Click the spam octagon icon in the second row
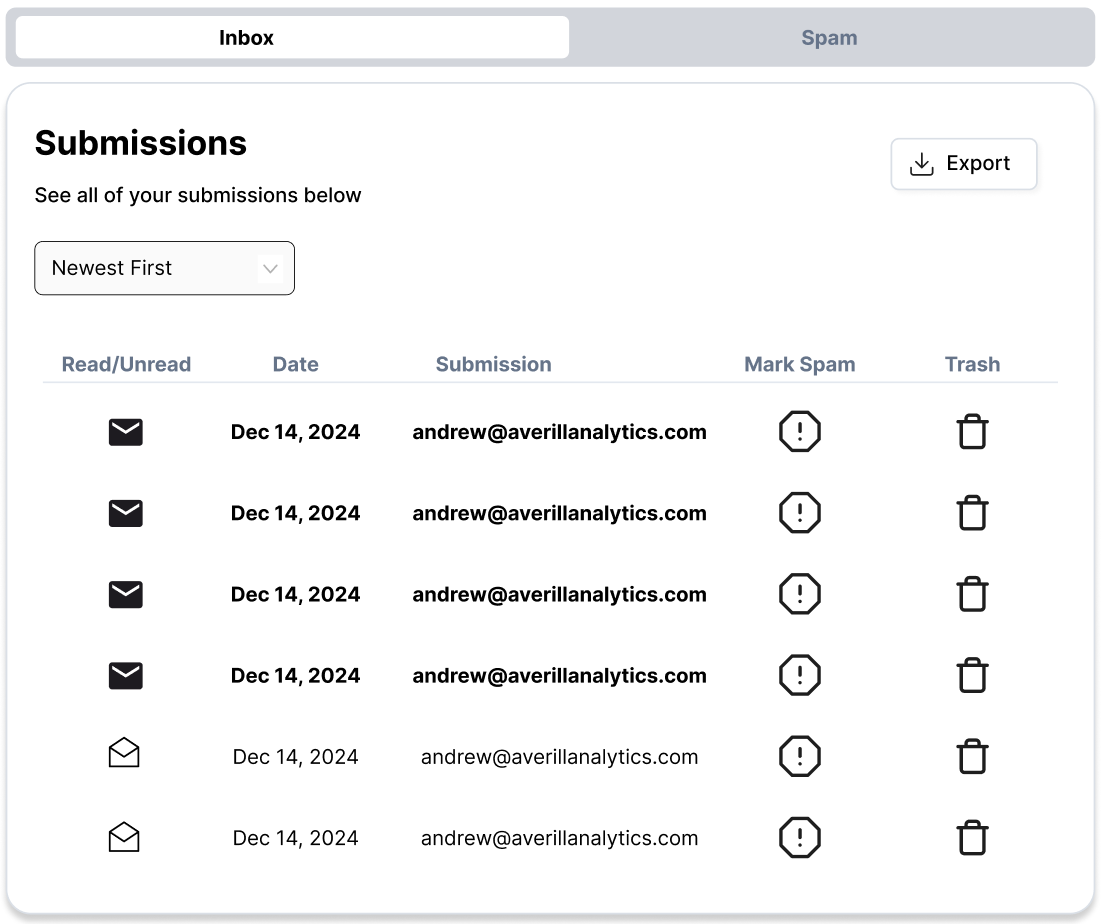The image size is (1103, 924). [800, 513]
